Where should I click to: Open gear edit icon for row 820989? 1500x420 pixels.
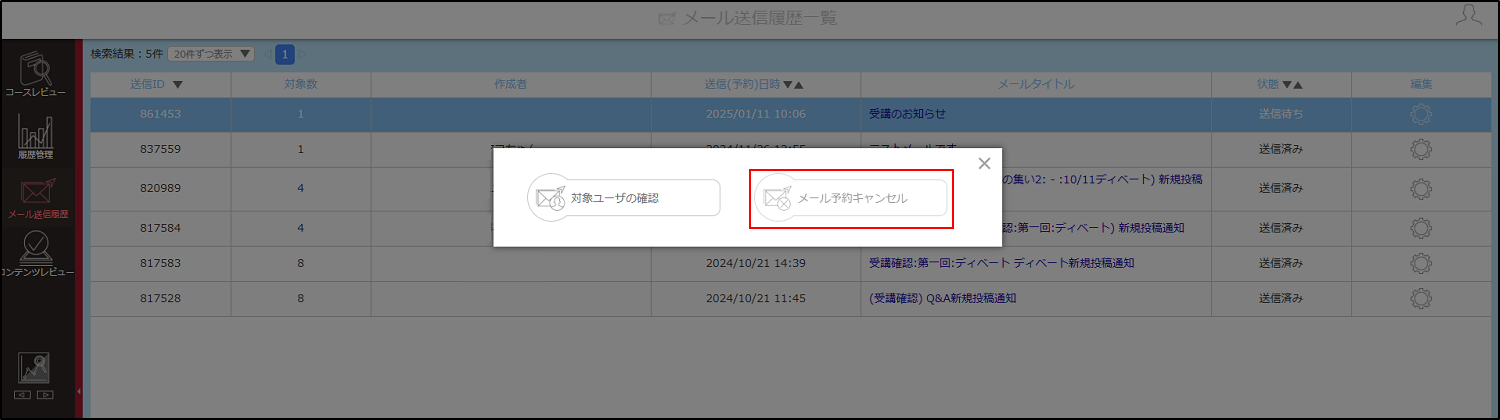point(1421,188)
